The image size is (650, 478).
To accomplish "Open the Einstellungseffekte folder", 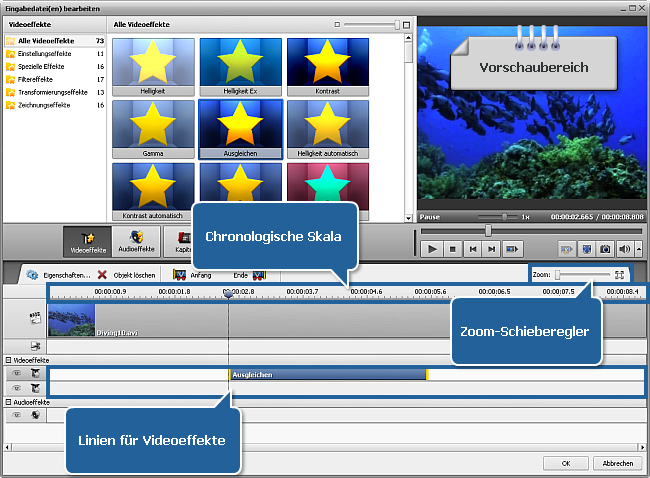I will click(x=55, y=53).
